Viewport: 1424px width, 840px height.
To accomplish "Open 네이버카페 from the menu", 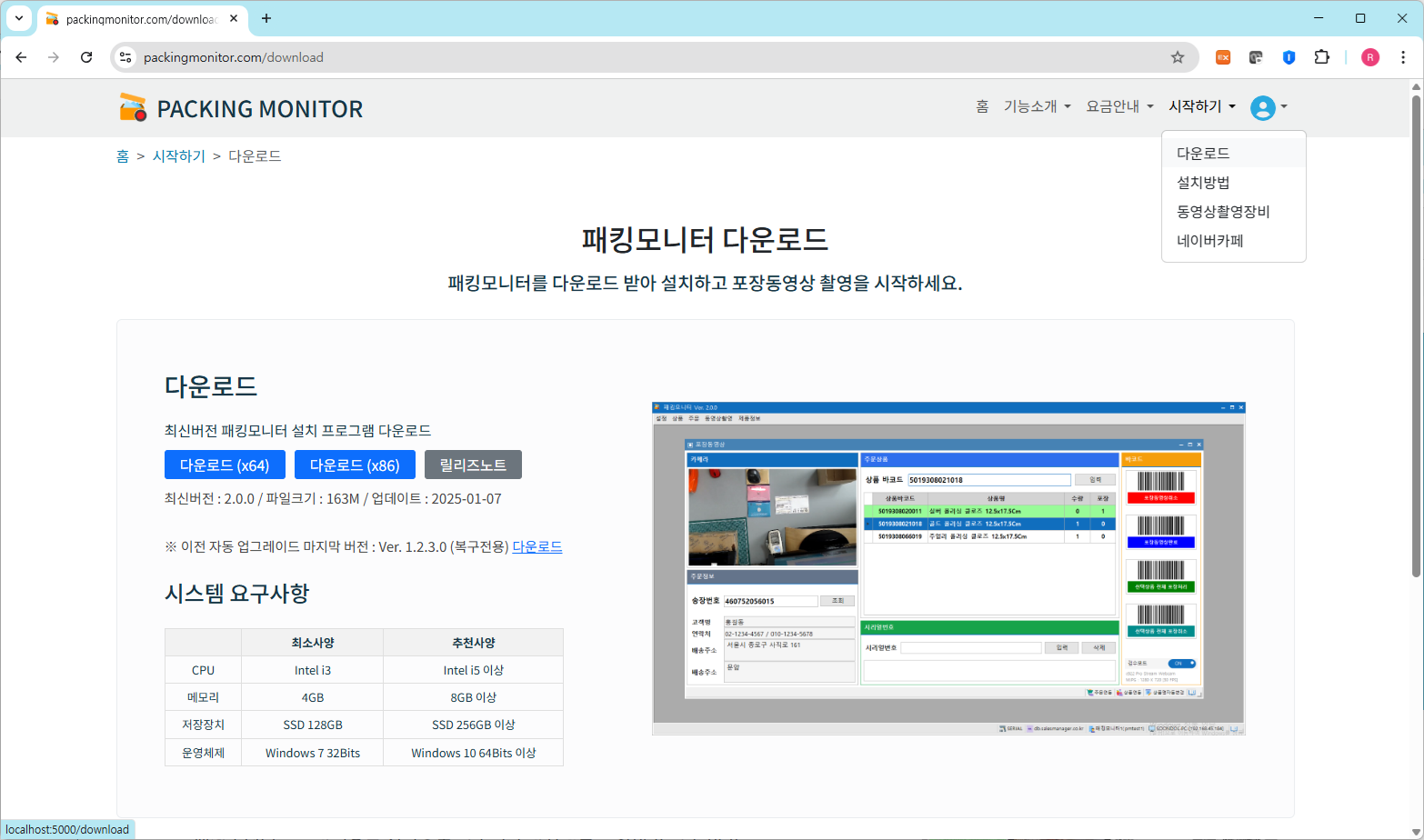I will (1209, 241).
